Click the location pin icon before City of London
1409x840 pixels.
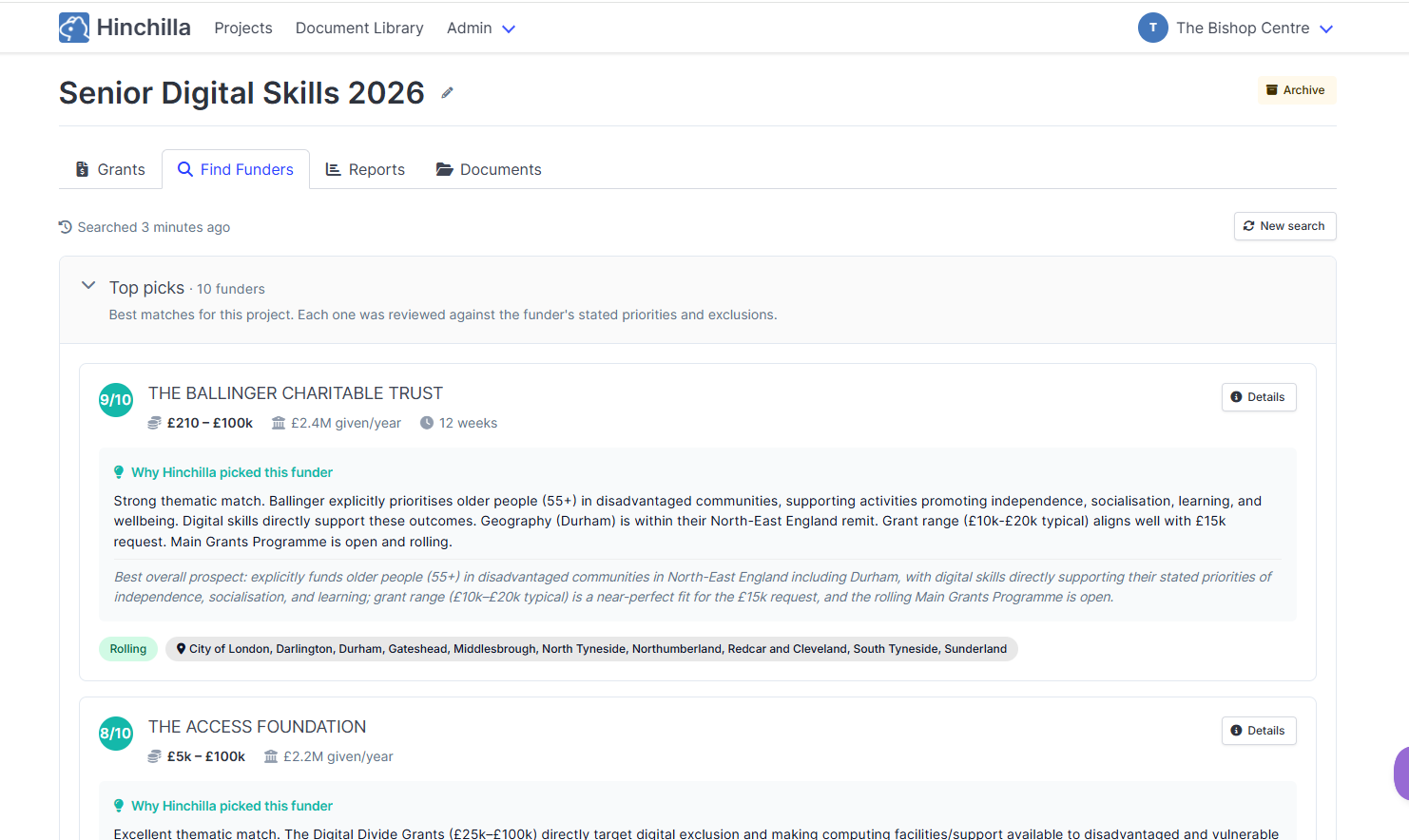(181, 649)
